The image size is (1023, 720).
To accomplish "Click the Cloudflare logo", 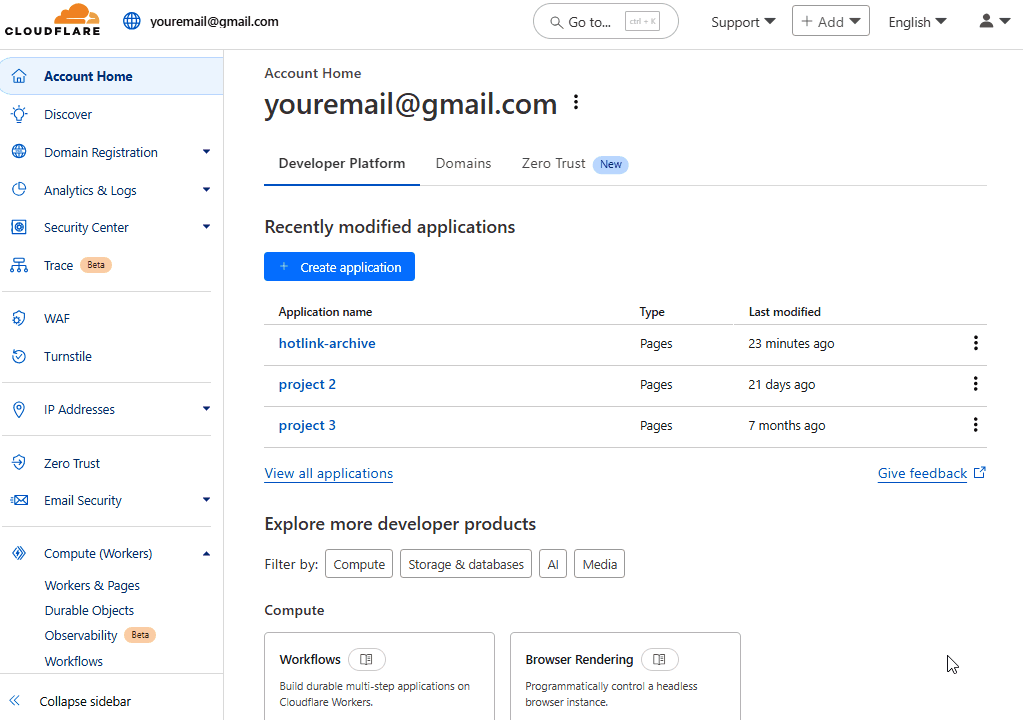I will point(52,21).
